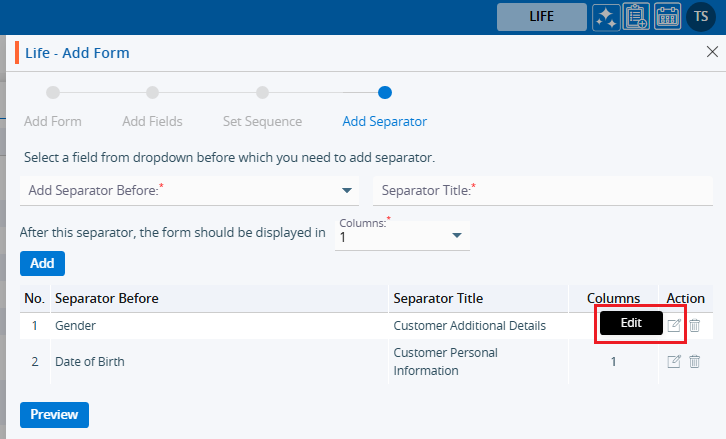The image size is (726, 439).
Task: Open the clipboard add-task icon
Action: point(636,17)
